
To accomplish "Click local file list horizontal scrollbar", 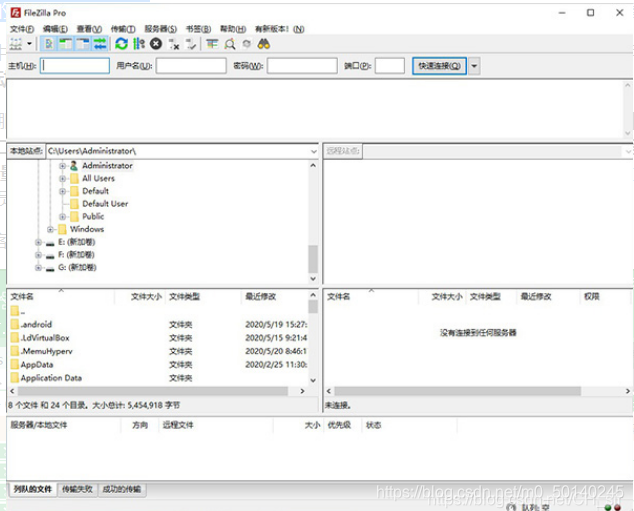I will click(x=153, y=391).
